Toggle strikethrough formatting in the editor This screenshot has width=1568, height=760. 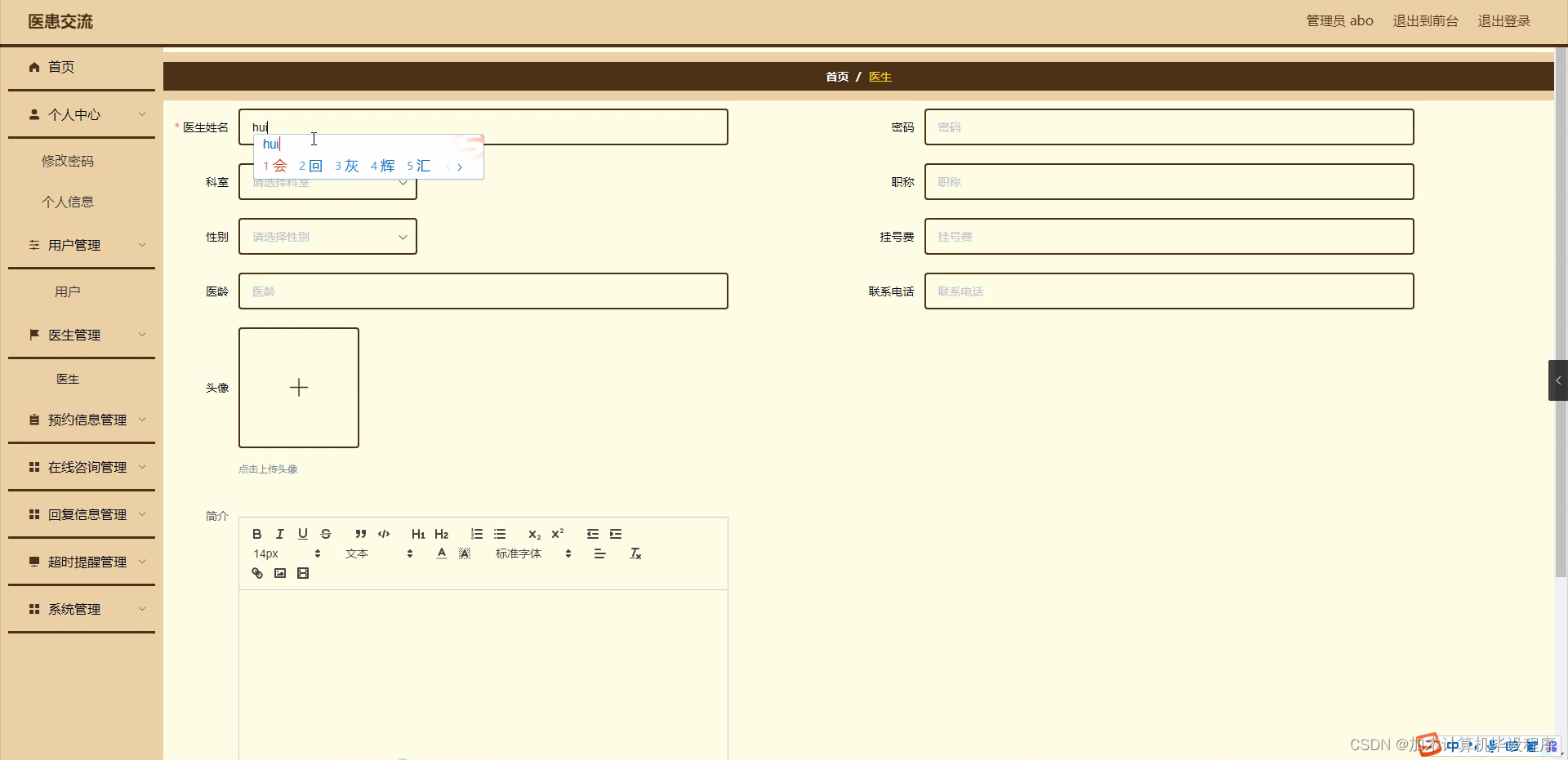[326, 534]
